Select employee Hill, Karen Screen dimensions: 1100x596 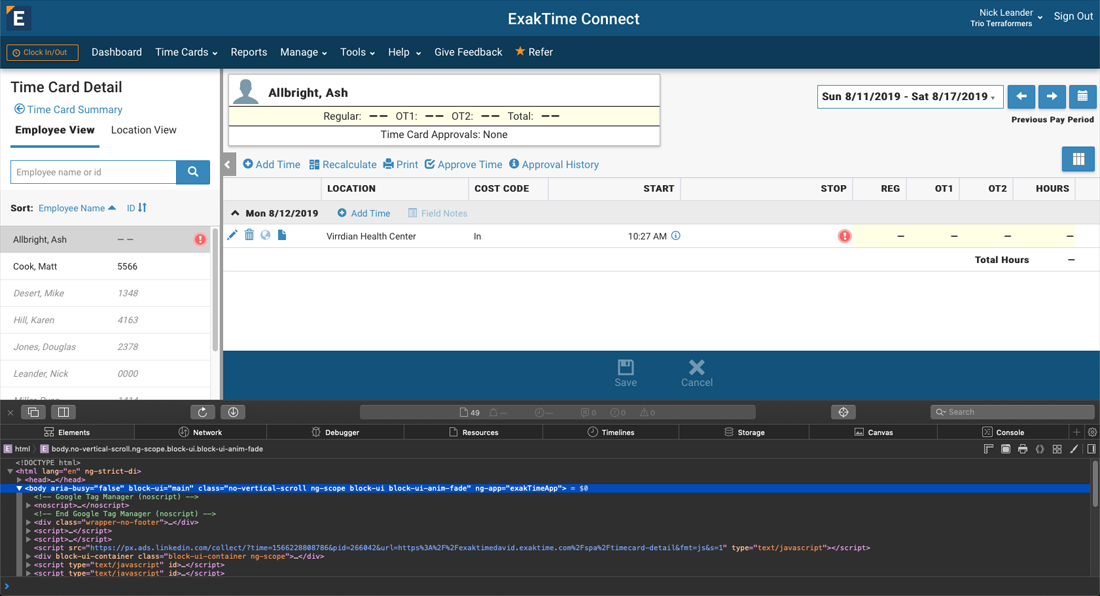105,320
